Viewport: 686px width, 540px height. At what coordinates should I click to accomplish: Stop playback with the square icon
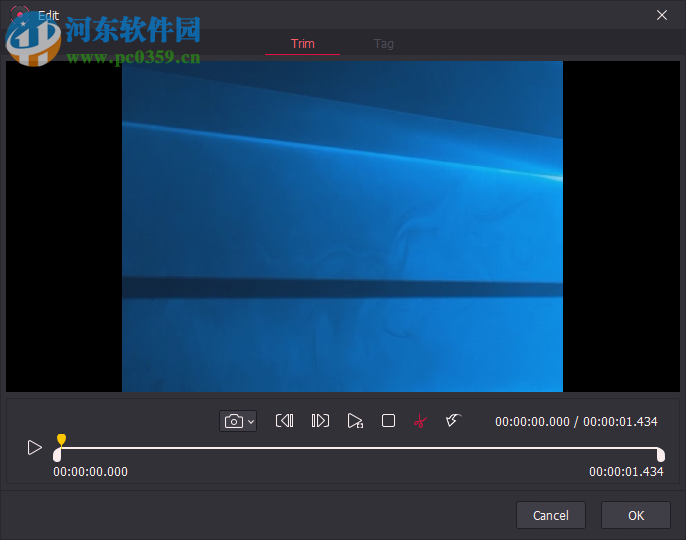point(388,421)
